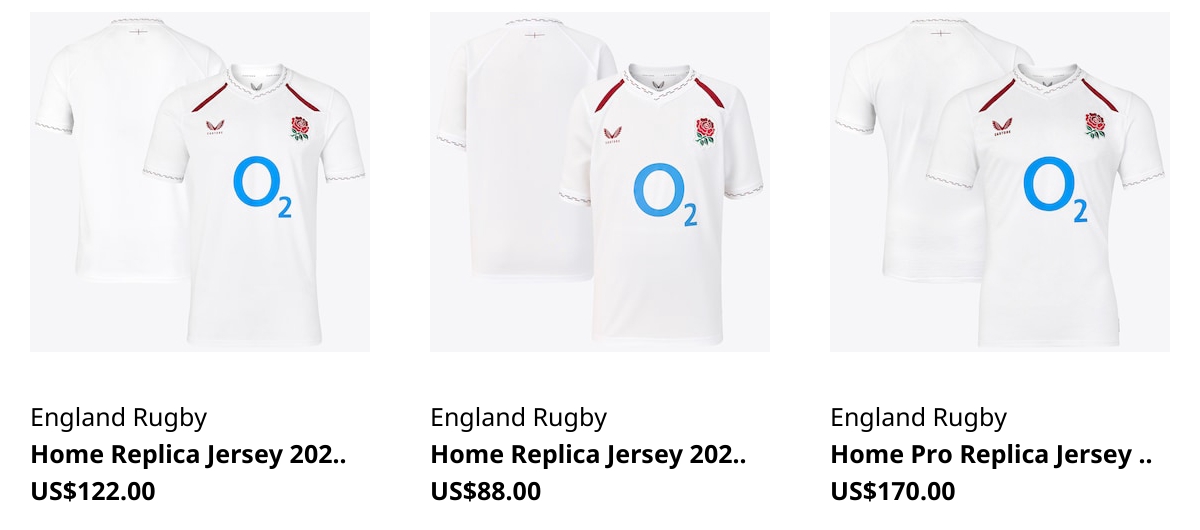1200x530 pixels.
Task: Open the US$88.00 Home Replica Jersey image
Action: (x=600, y=182)
